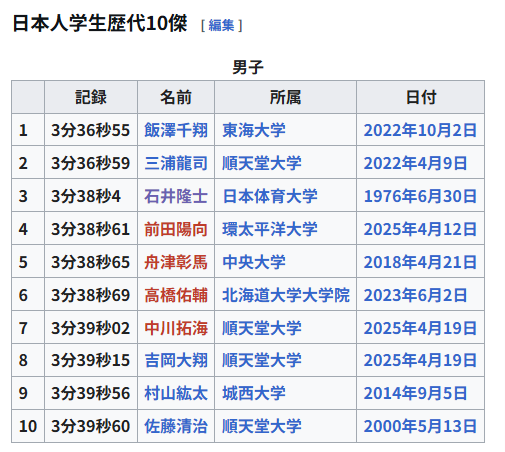Open the 三浦龍司 name link
The image size is (505, 452).
(x=176, y=163)
